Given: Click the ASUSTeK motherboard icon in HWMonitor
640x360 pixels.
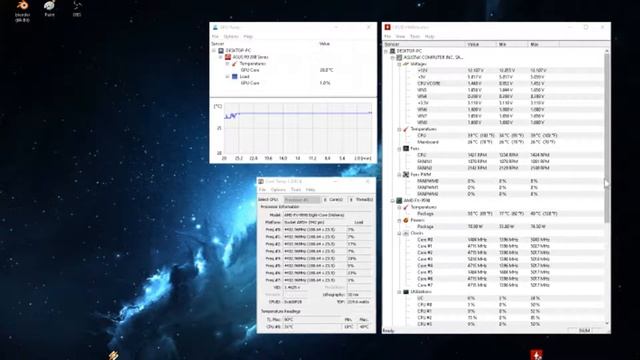Looking at the screenshot, I should (x=399, y=58).
